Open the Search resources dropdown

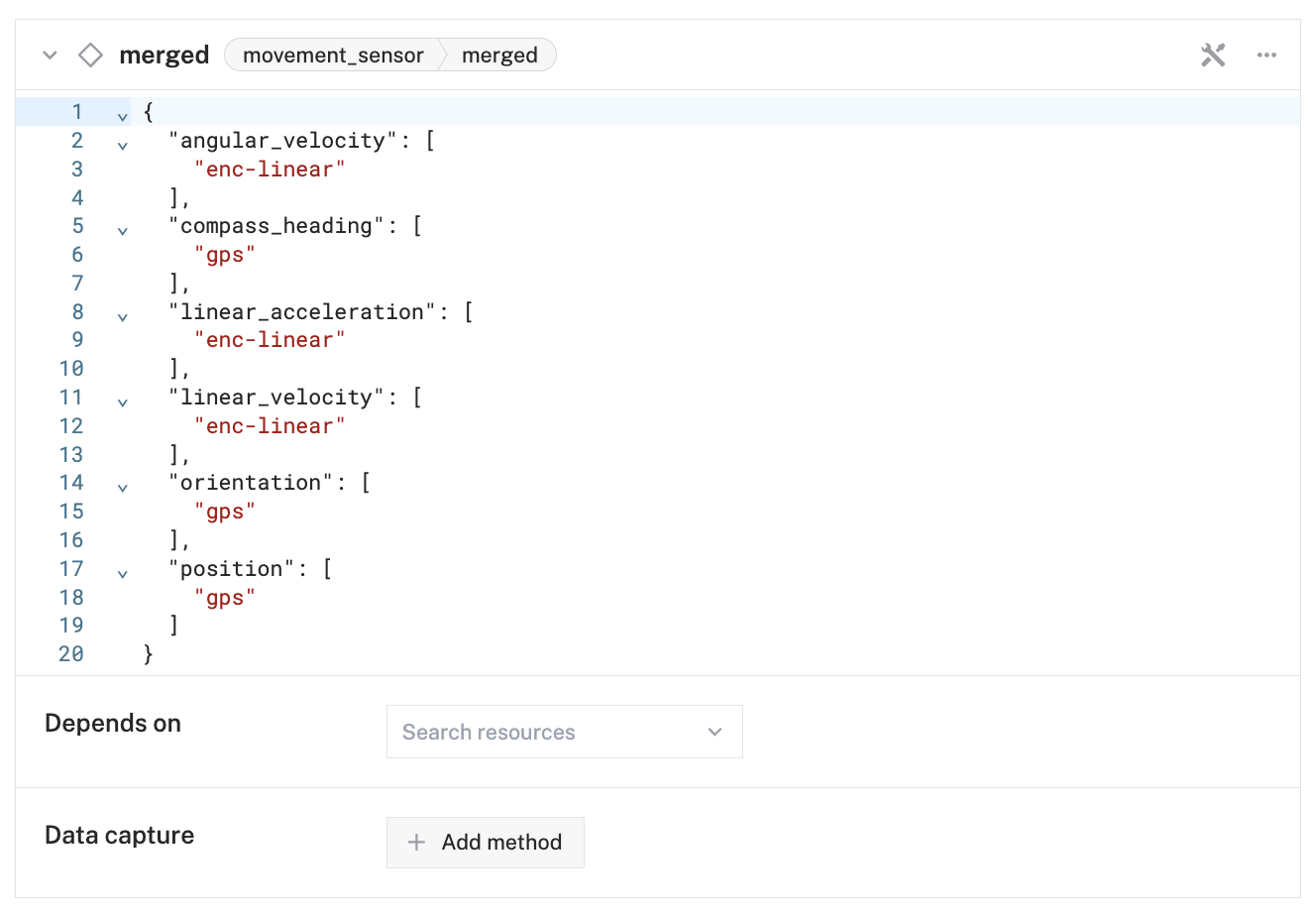(x=564, y=732)
